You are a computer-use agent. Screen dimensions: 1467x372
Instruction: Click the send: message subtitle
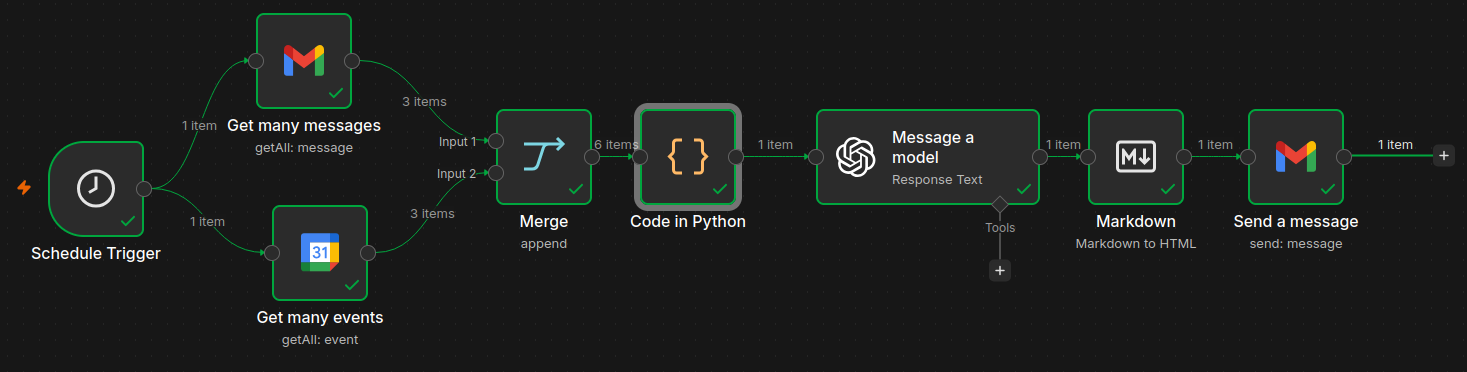tap(1296, 244)
